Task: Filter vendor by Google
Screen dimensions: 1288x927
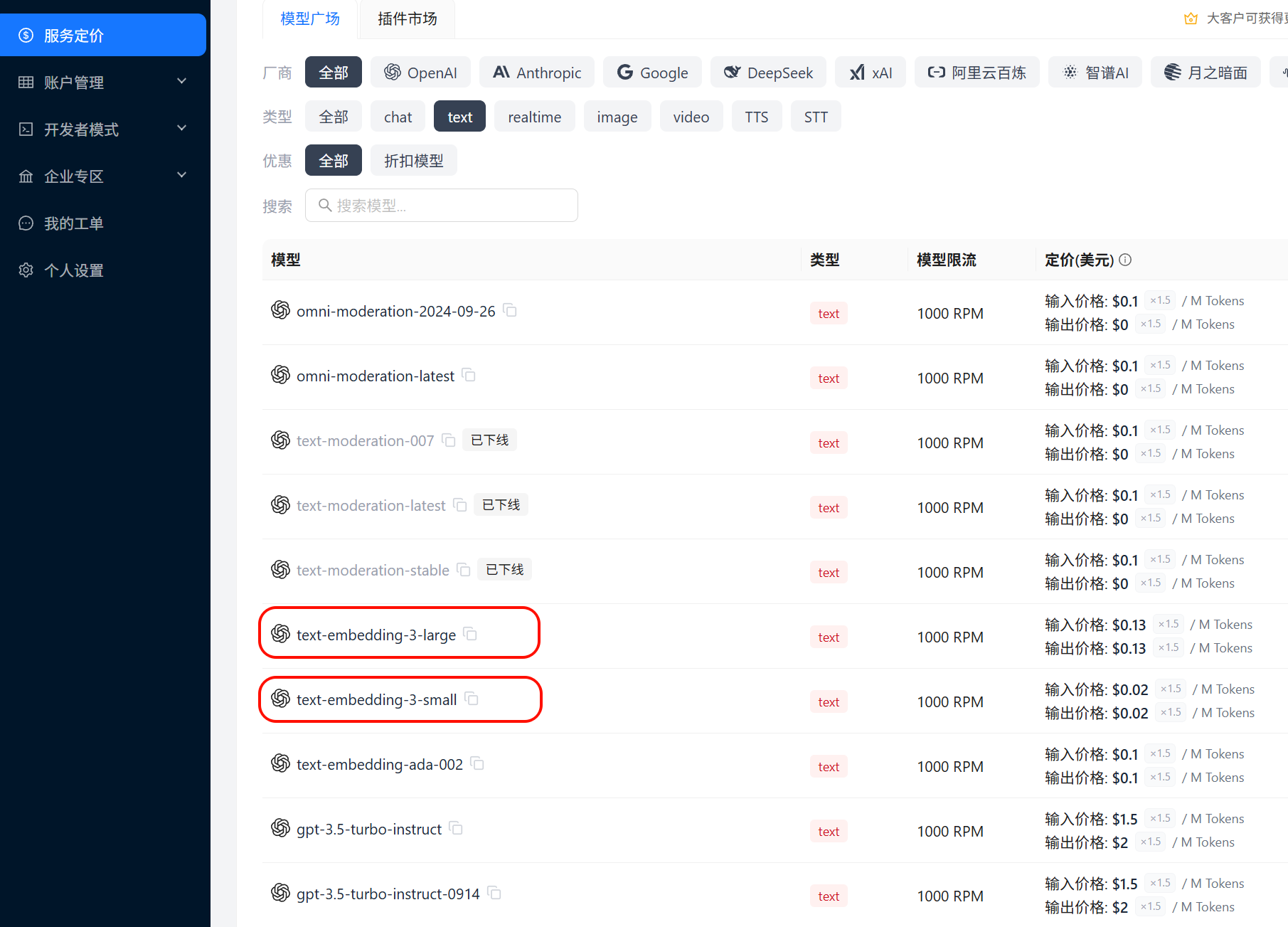Action: 652,72
